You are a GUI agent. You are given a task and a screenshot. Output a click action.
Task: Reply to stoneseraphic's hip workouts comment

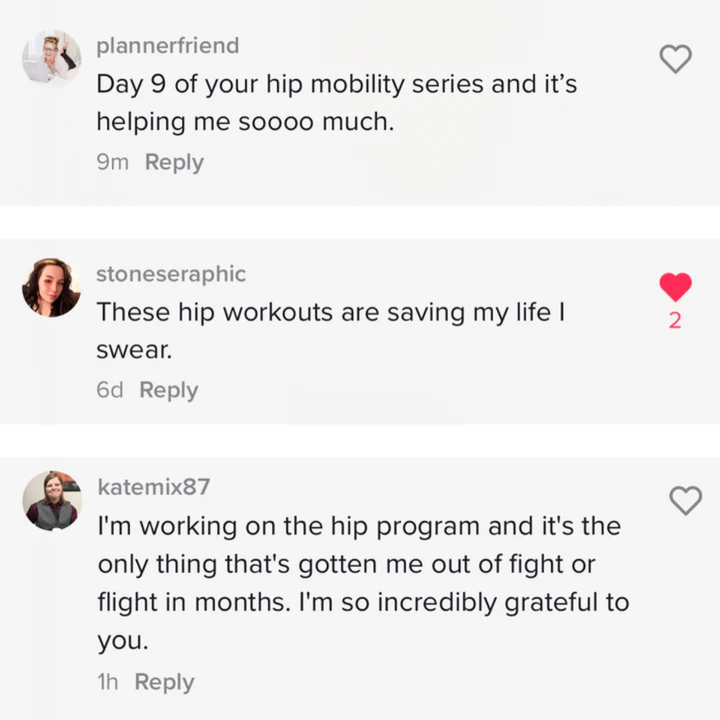168,390
